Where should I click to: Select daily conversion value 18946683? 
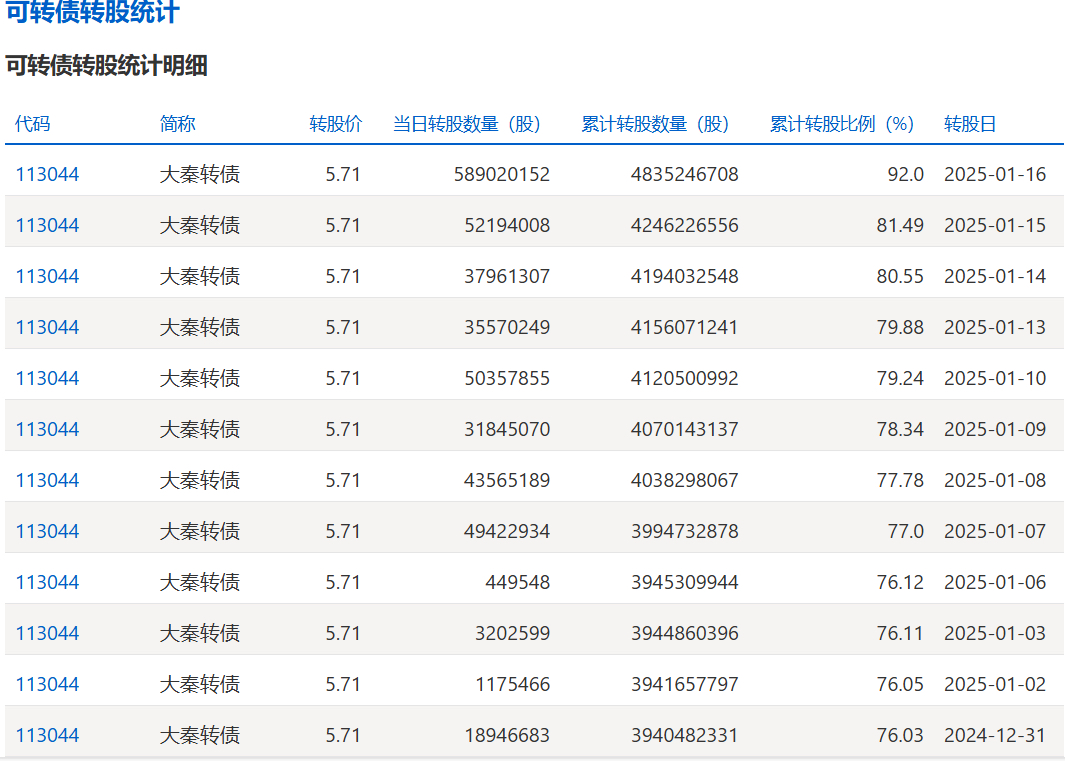coord(507,735)
